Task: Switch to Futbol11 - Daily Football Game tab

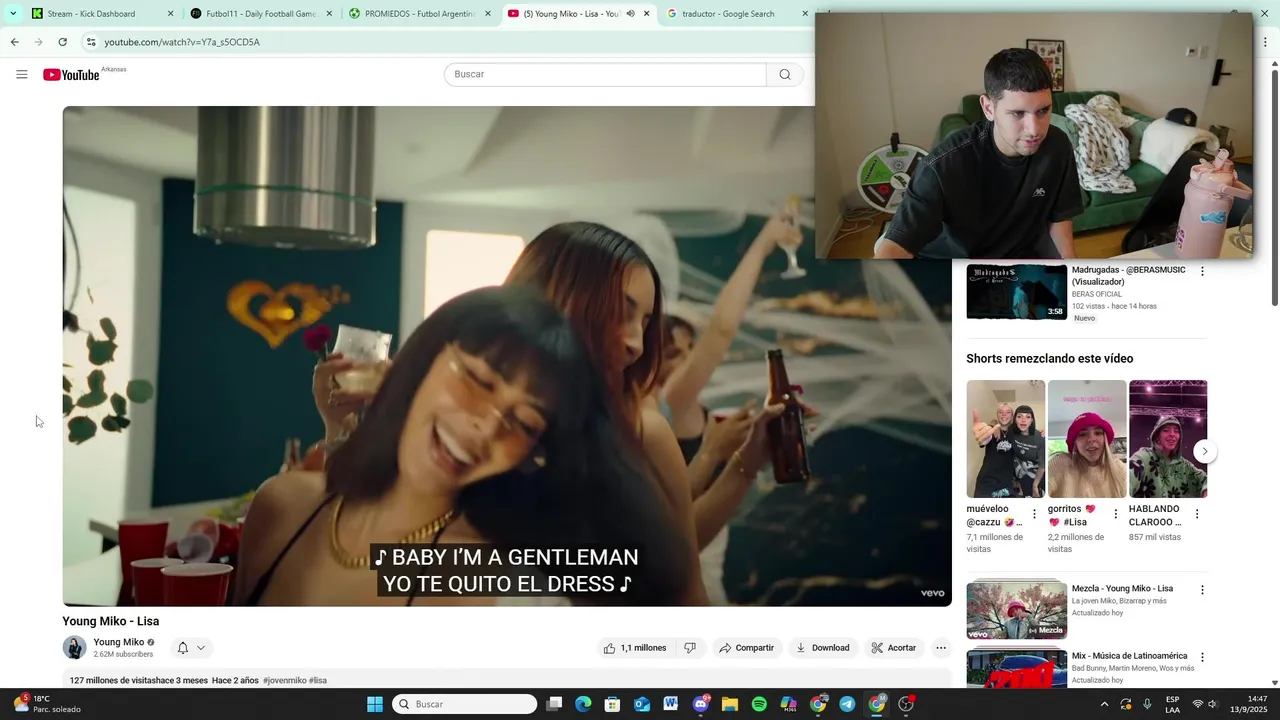Action: pyautogui.click(x=260, y=14)
